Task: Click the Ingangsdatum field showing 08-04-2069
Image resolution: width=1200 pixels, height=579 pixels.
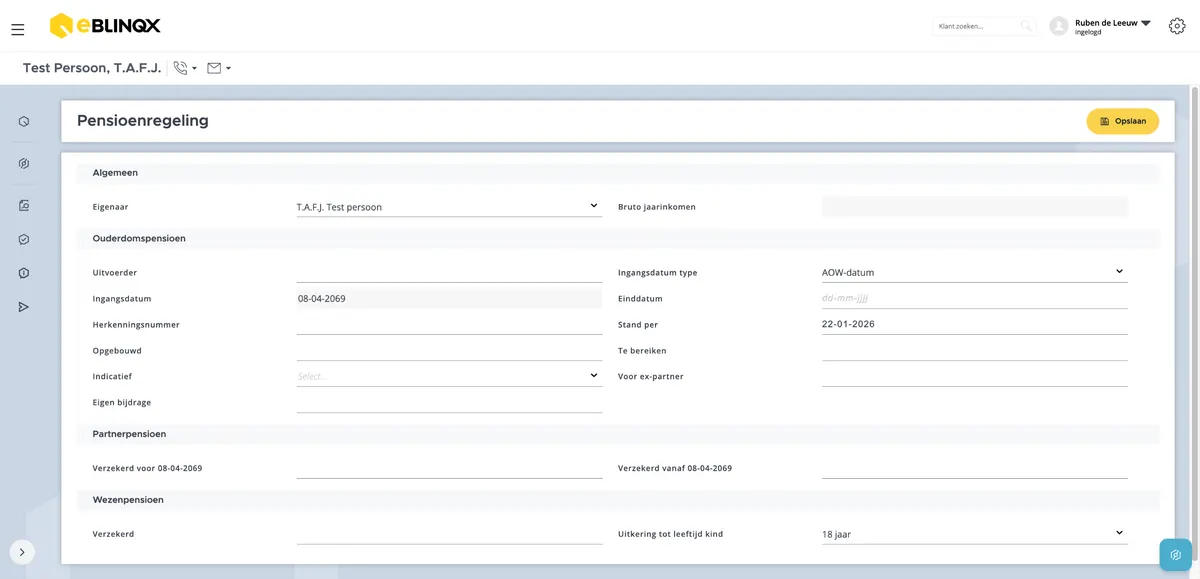Action: (449, 298)
